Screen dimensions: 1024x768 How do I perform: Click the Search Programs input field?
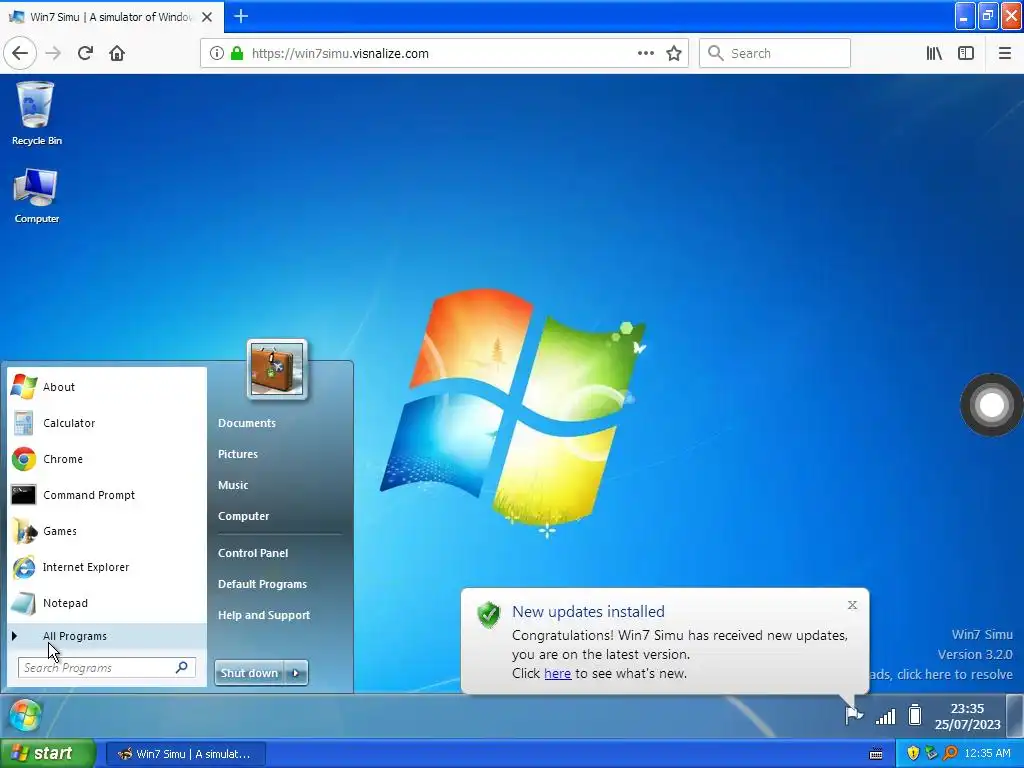[x=106, y=667]
